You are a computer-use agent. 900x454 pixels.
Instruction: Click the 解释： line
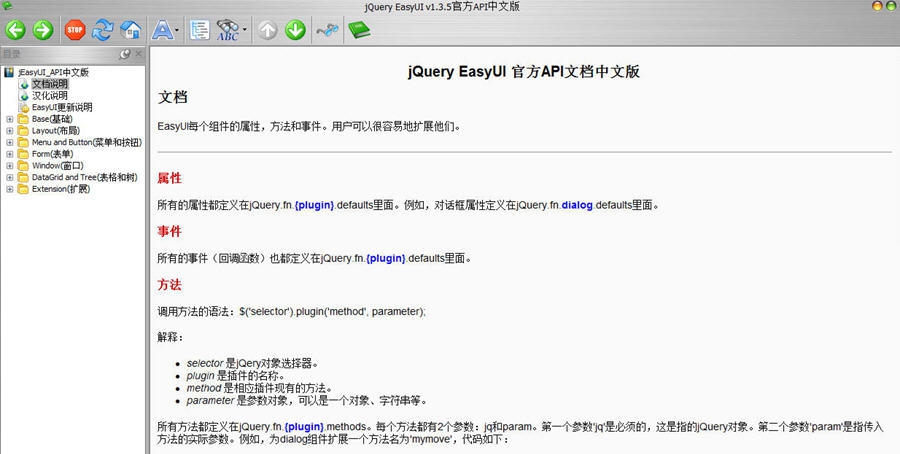tap(170, 337)
